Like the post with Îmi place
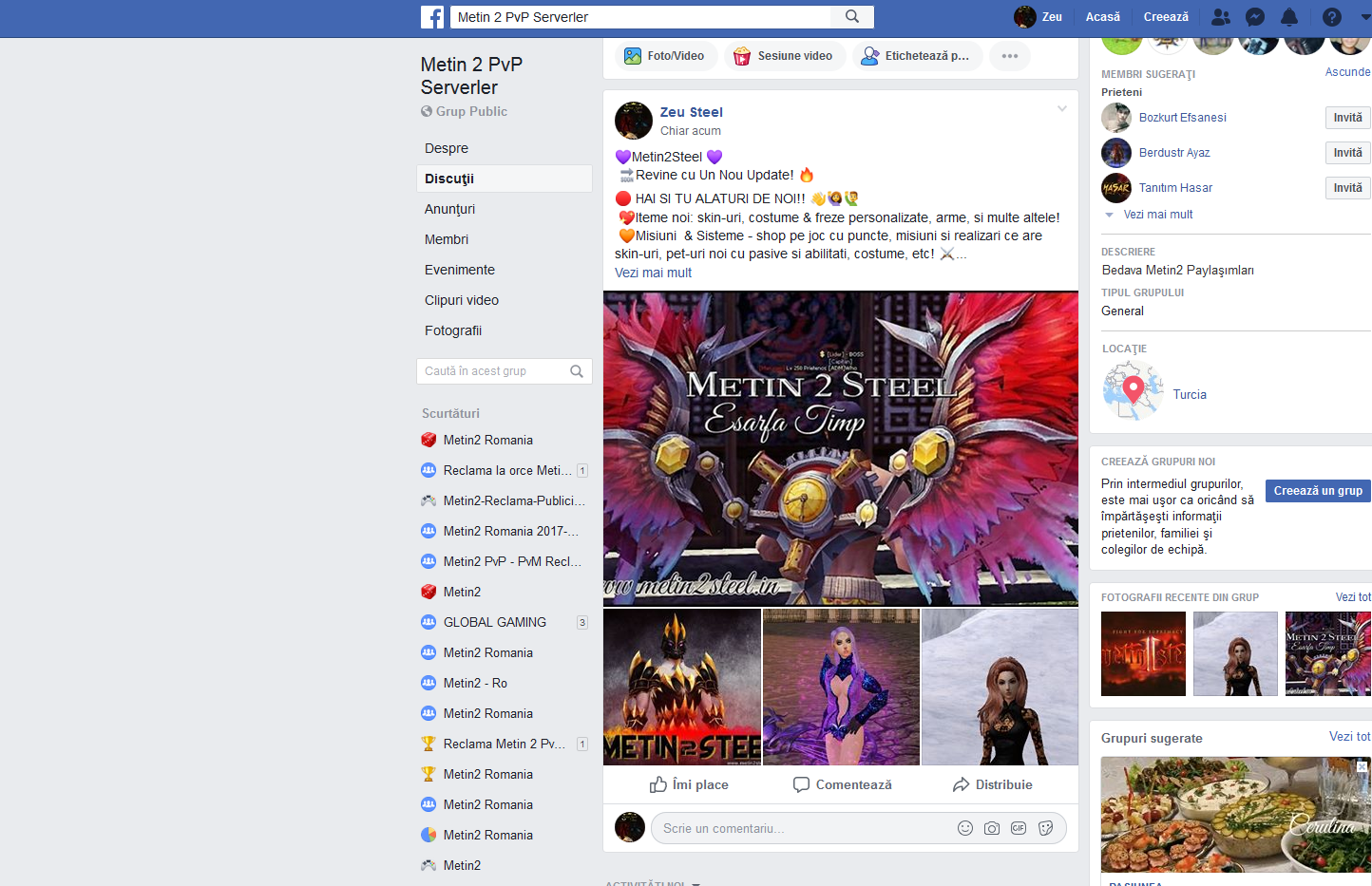 [689, 784]
